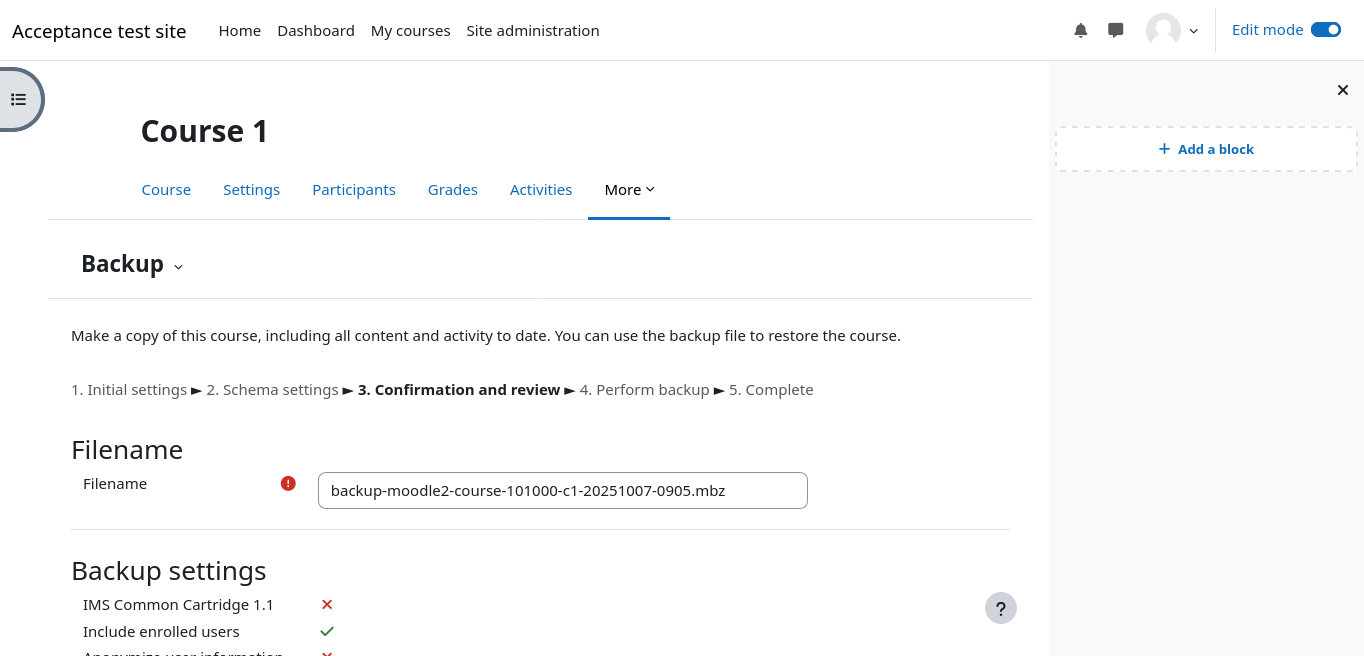The image size is (1364, 656).
Task: Open the notifications bell
Action: 1080,30
